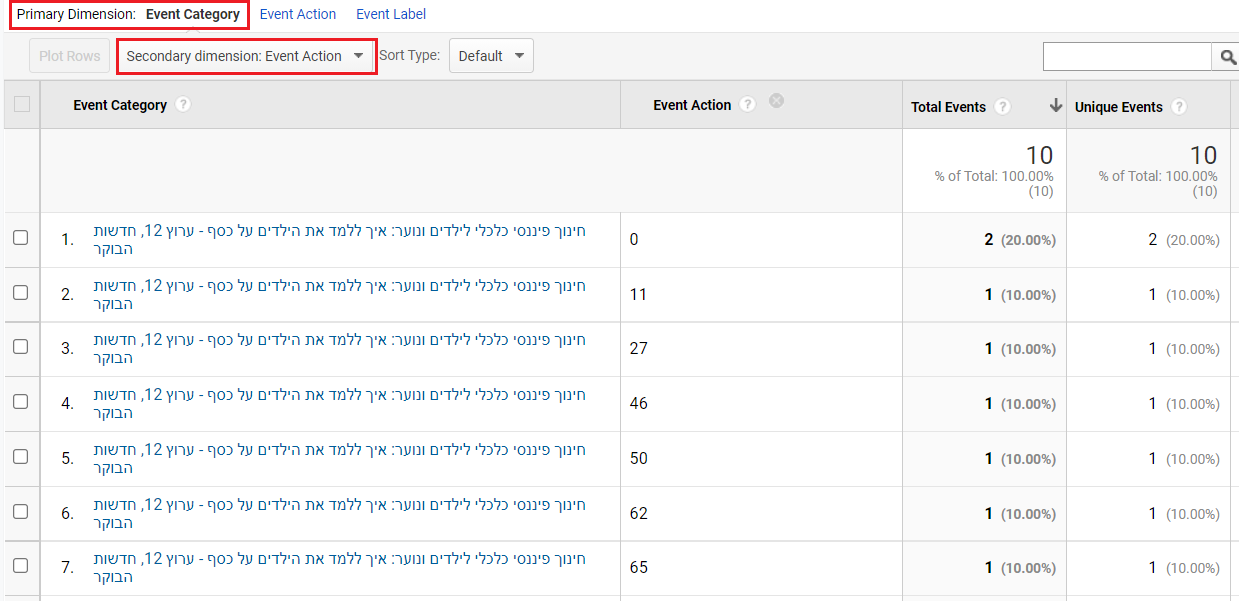This screenshot has width=1239, height=601.
Task: Open the event category link in row 7
Action: 340,568
